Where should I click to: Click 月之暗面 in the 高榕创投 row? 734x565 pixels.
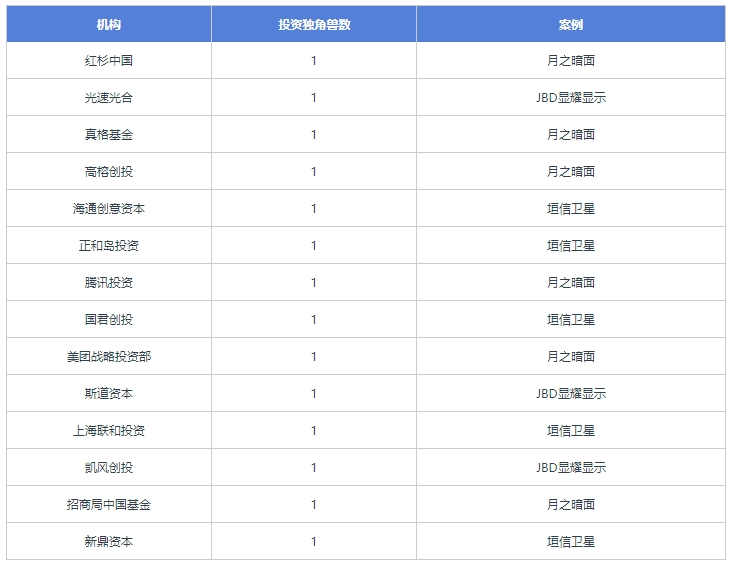tap(571, 171)
